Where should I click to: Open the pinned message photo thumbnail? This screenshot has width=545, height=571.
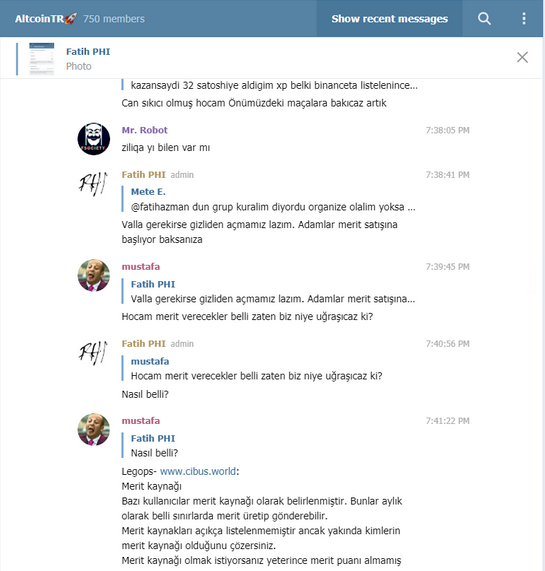click(42, 59)
